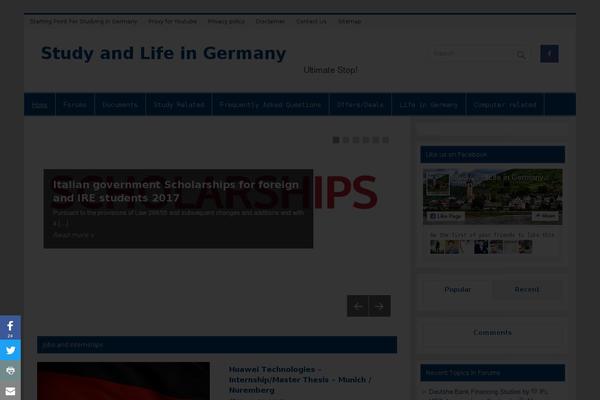600x400 pixels.
Task: Click the Share button in Facebook widget
Action: (545, 216)
